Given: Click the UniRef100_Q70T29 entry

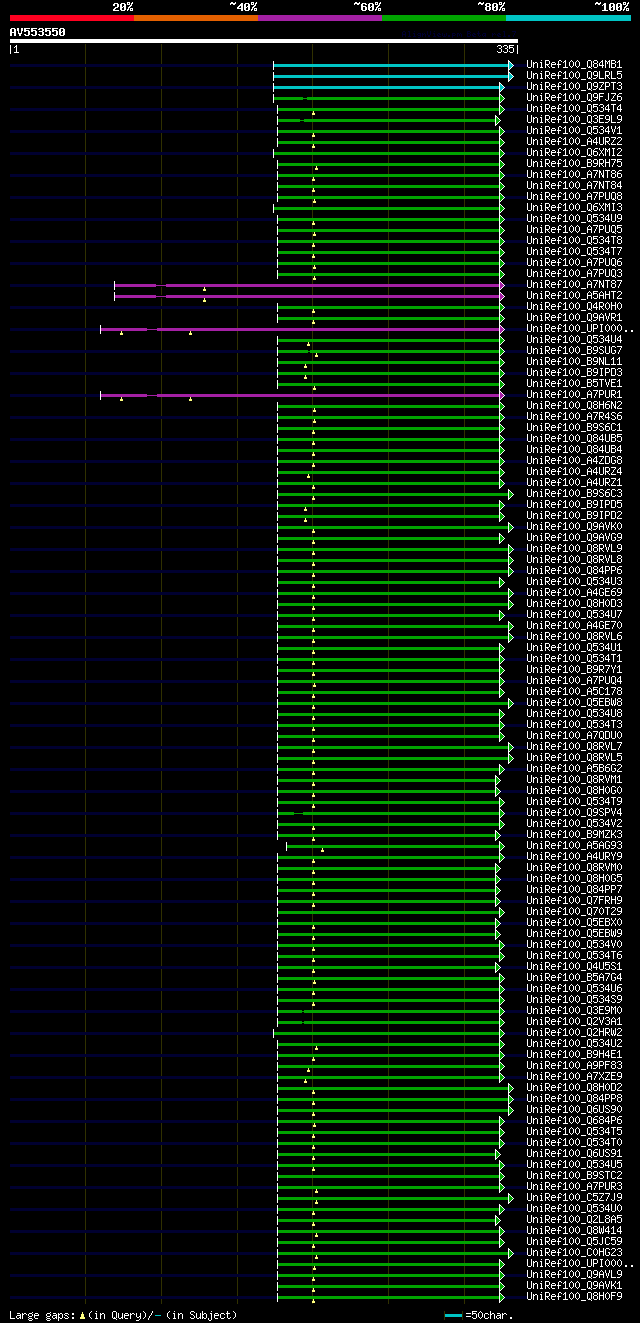Looking at the screenshot, I should 574,912.
